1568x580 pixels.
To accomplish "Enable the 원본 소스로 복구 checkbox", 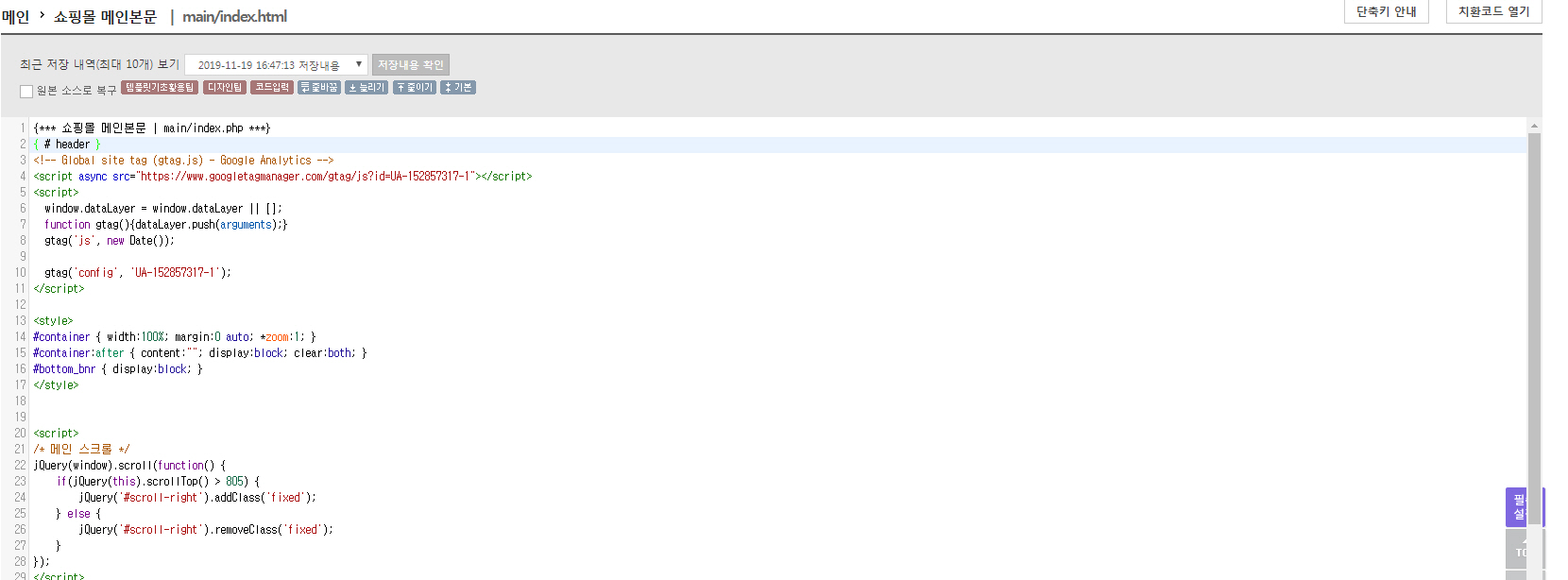I will click(x=26, y=91).
